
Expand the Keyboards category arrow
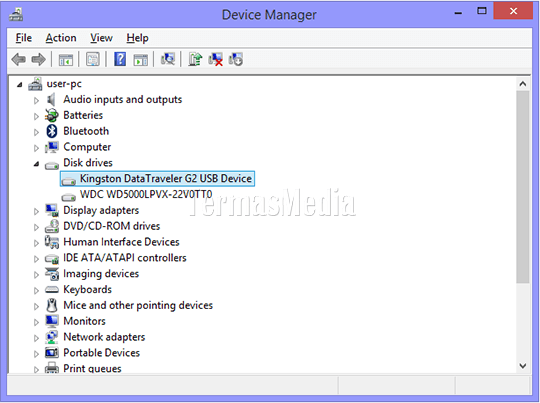(36, 290)
